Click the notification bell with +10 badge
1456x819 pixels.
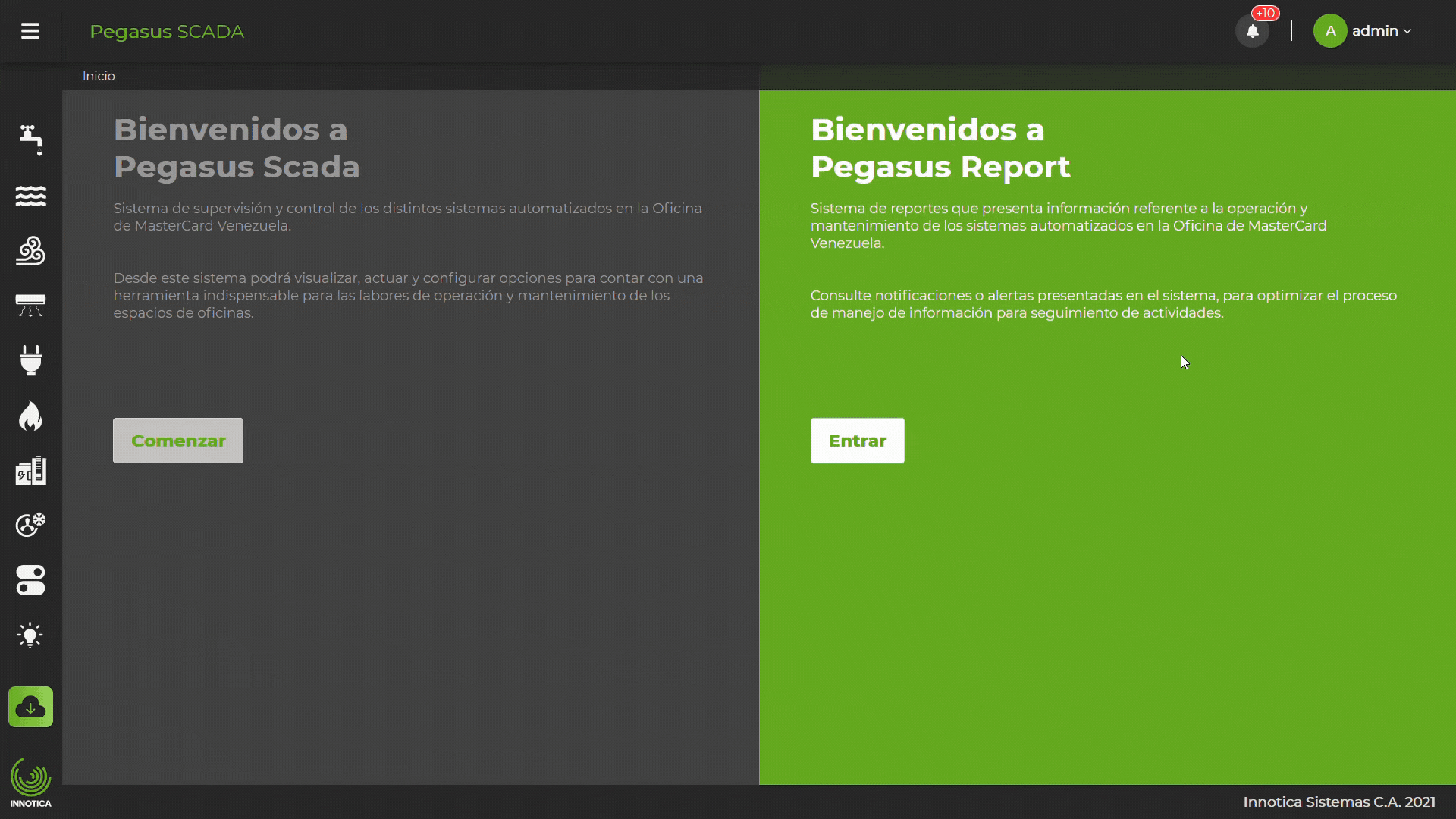[x=1252, y=31]
